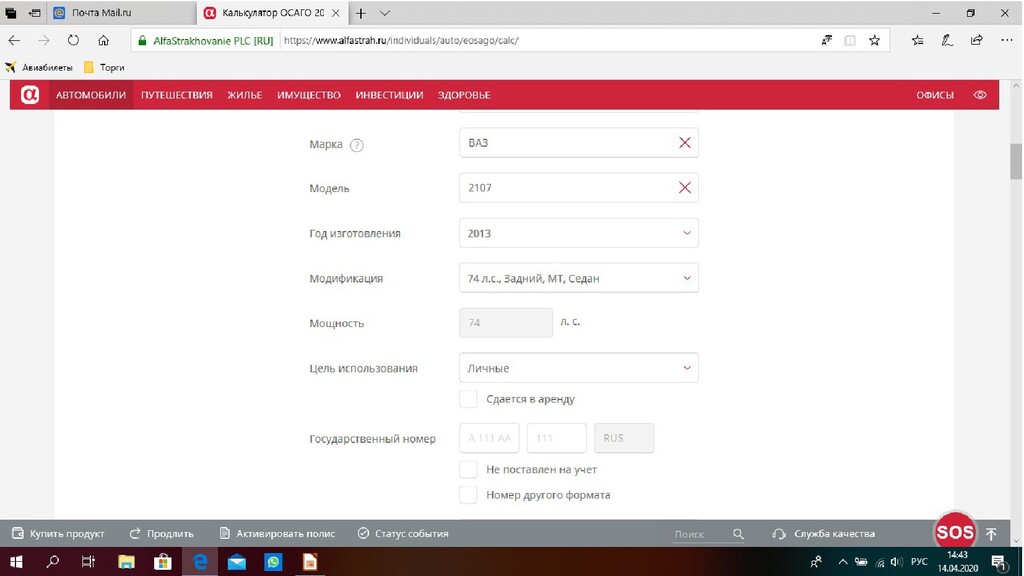Check the Не поставлен на учет checkbox
1024x576 pixels.
(468, 470)
